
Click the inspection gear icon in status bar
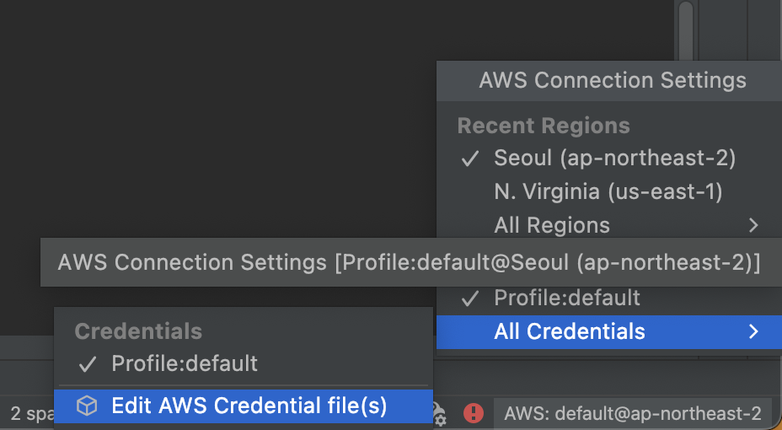coord(440,413)
